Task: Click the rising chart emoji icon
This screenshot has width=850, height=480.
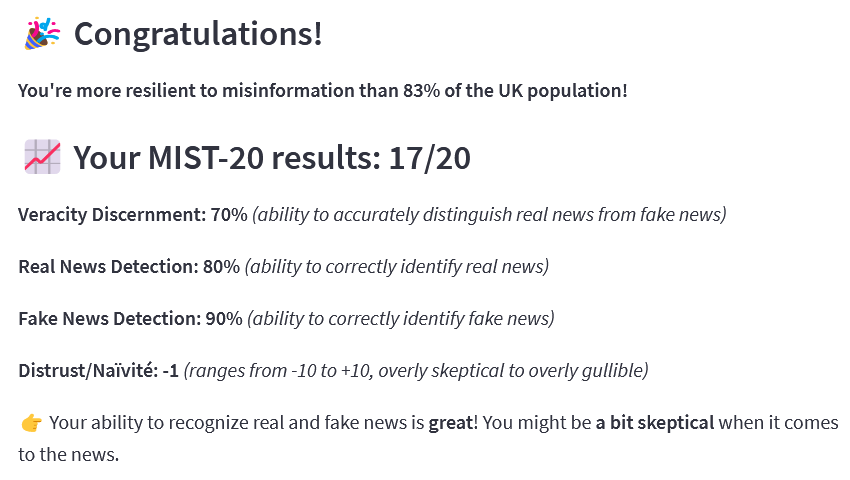Action: pyautogui.click(x=42, y=157)
